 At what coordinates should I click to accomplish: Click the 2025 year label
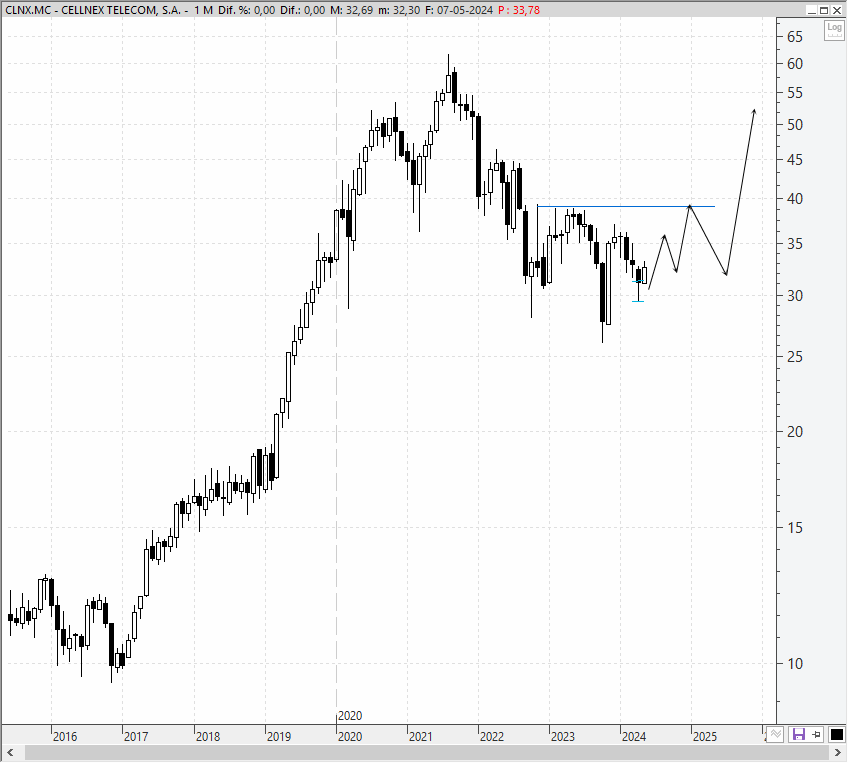[705, 737]
